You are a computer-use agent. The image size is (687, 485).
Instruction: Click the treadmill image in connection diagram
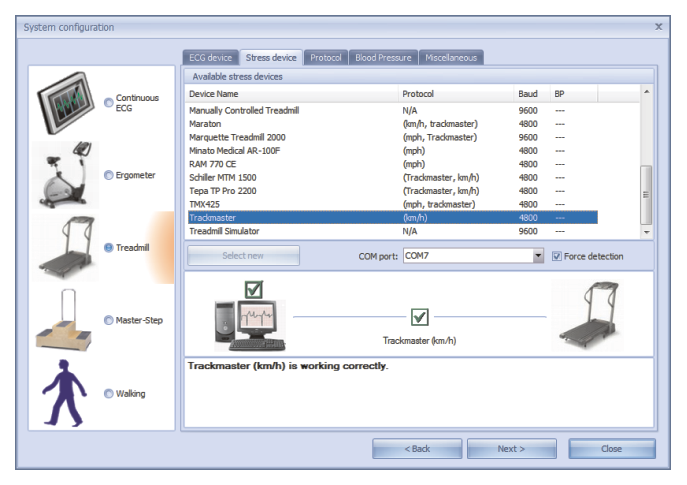tap(588, 315)
